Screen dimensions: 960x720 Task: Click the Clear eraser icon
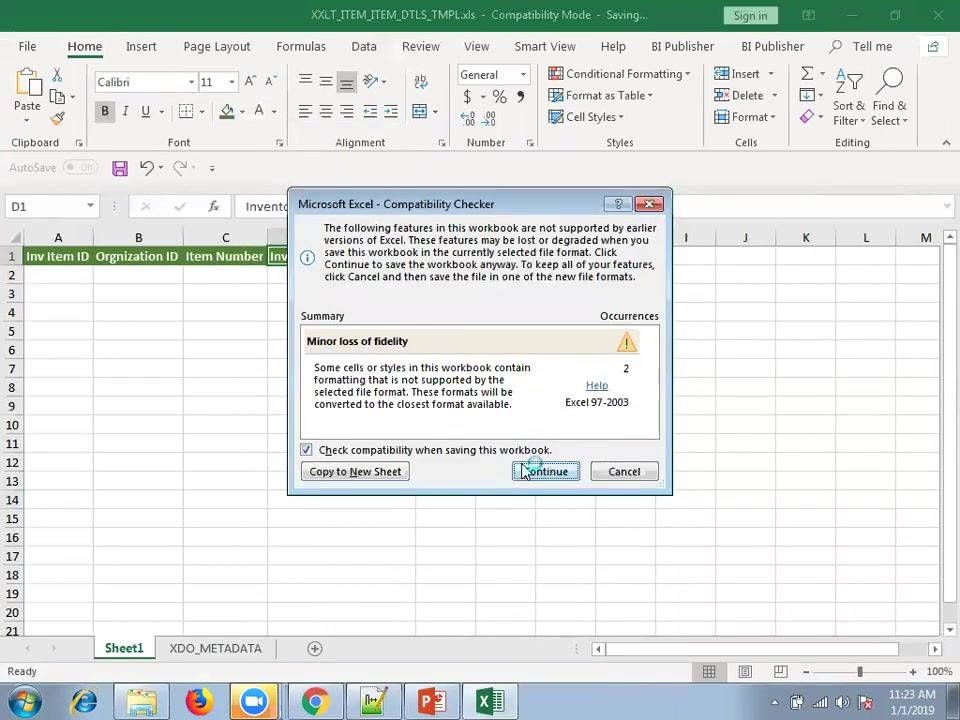click(807, 116)
